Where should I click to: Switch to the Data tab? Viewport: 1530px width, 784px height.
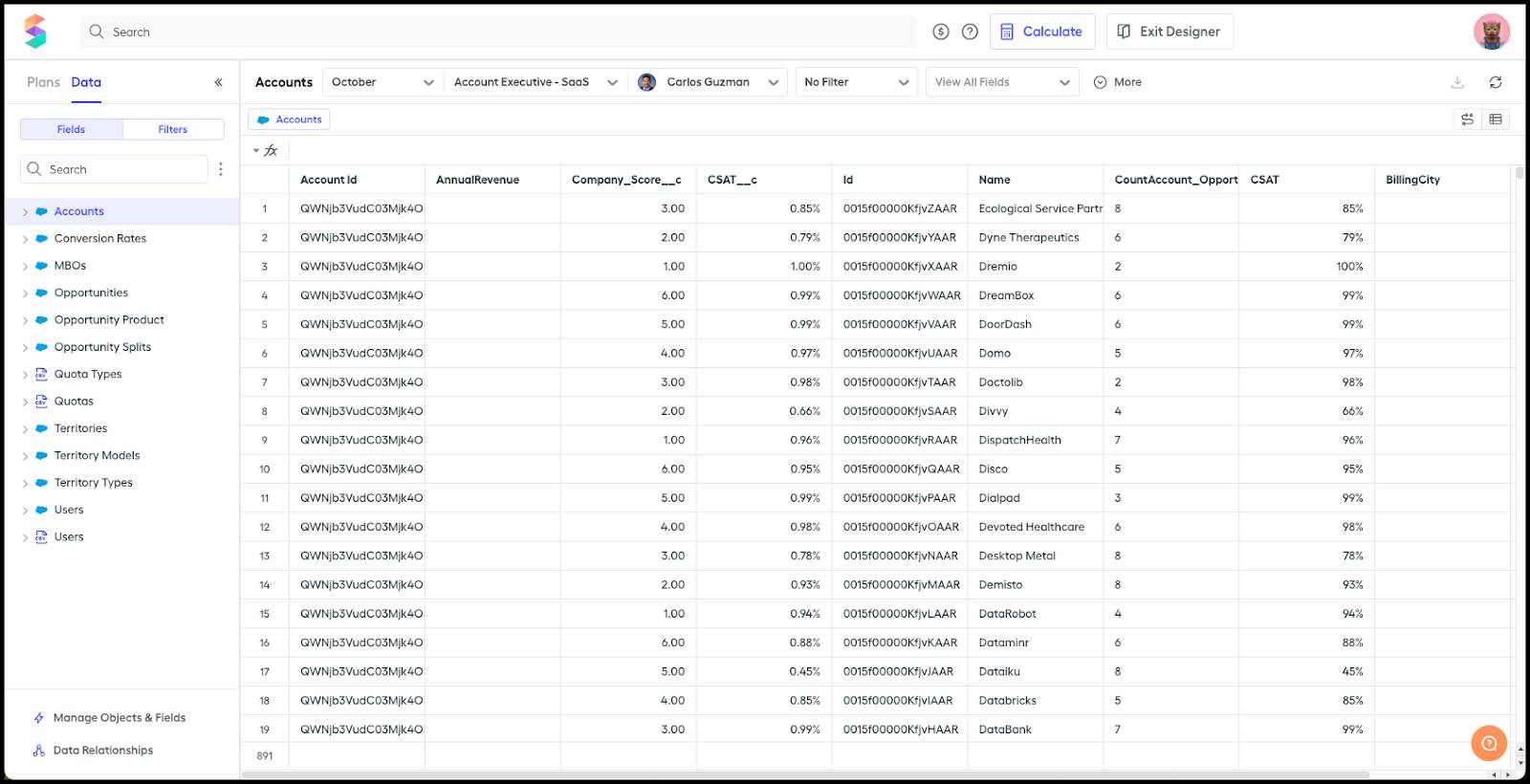86,82
